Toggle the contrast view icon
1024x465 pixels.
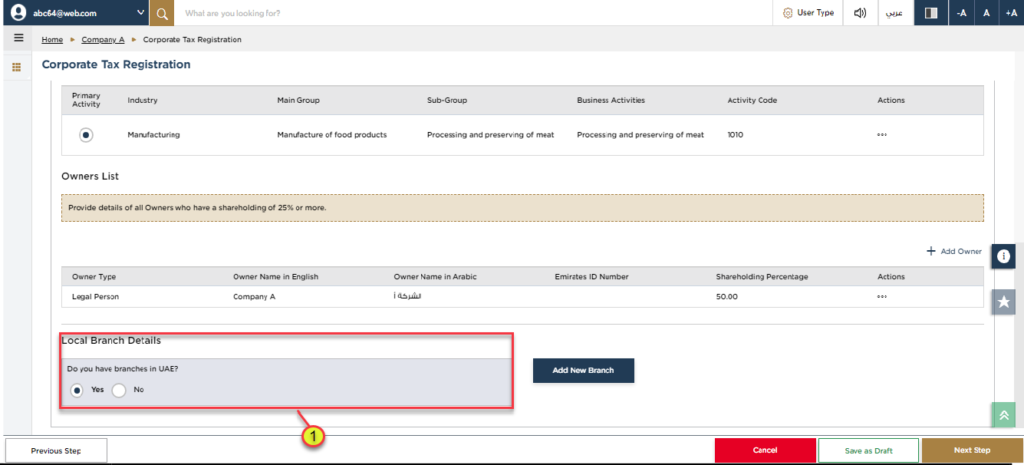(x=931, y=12)
